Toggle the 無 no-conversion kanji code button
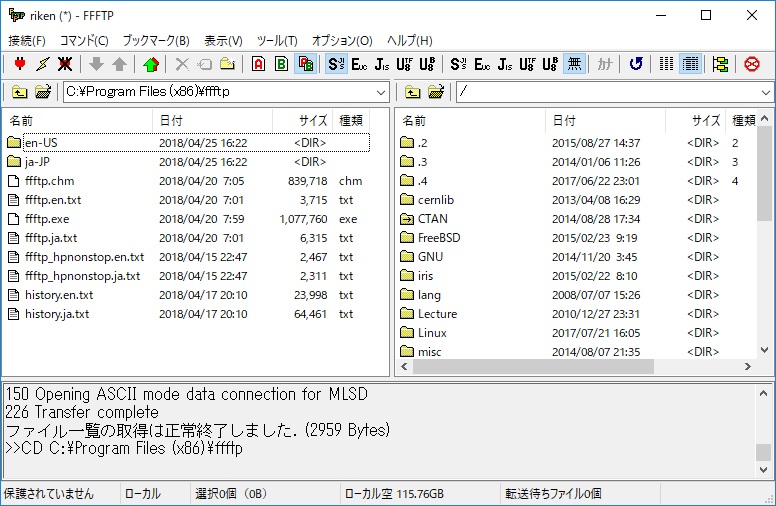This screenshot has height=506, width=776. [574, 64]
